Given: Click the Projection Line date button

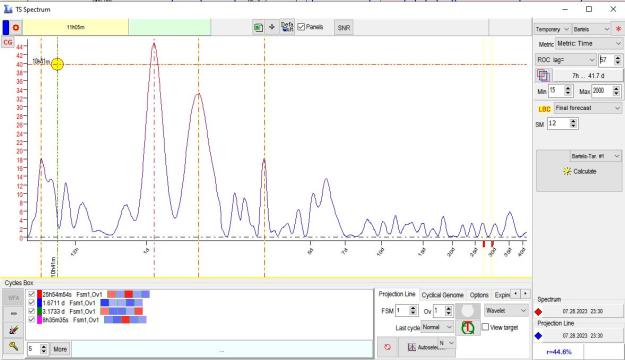Looking at the screenshot, I should [582, 336].
